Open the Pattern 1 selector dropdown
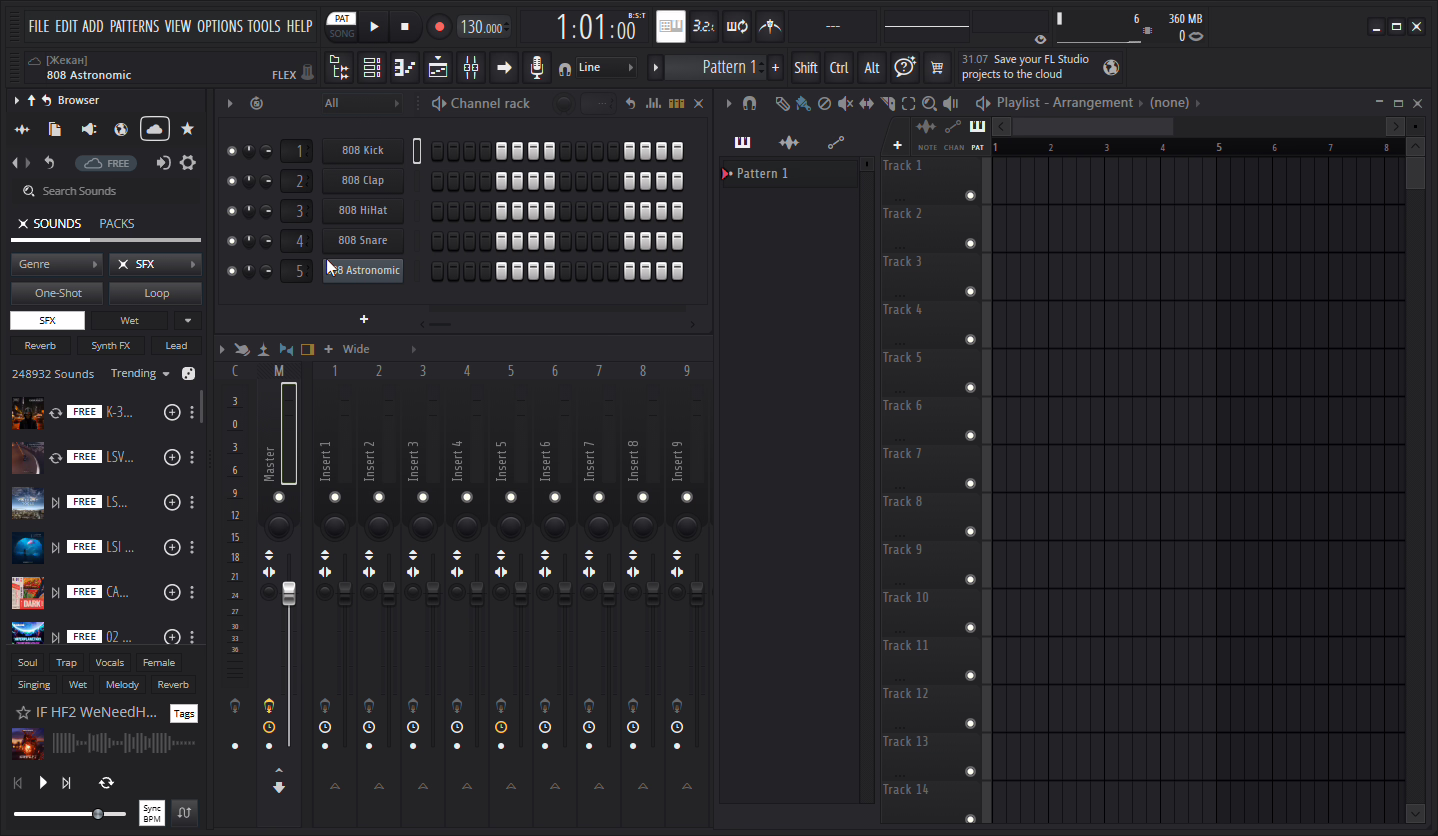 pyautogui.click(x=716, y=68)
